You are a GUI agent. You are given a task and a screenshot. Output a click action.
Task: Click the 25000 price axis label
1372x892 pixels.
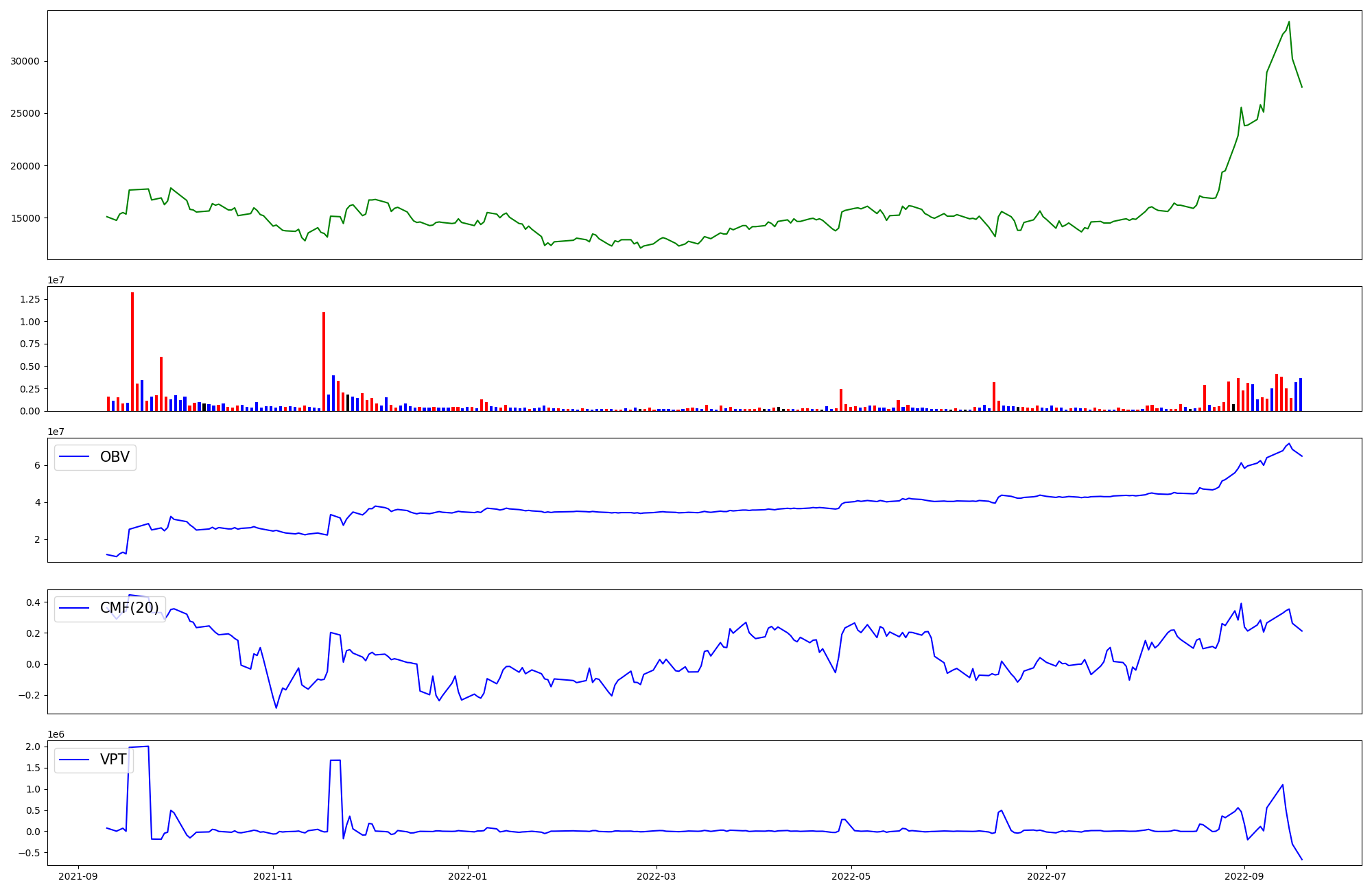25,113
